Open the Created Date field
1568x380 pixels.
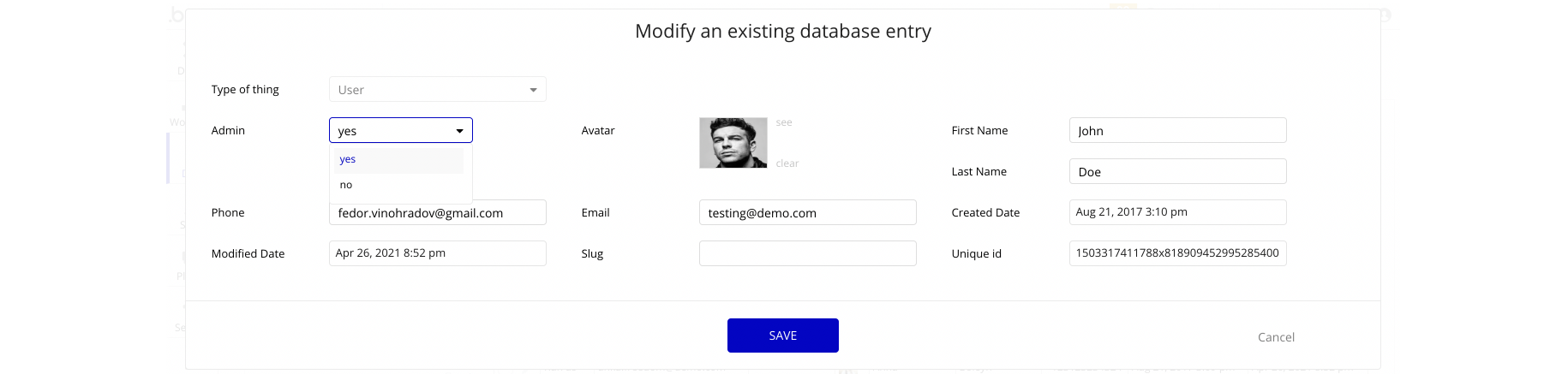[x=1176, y=212]
